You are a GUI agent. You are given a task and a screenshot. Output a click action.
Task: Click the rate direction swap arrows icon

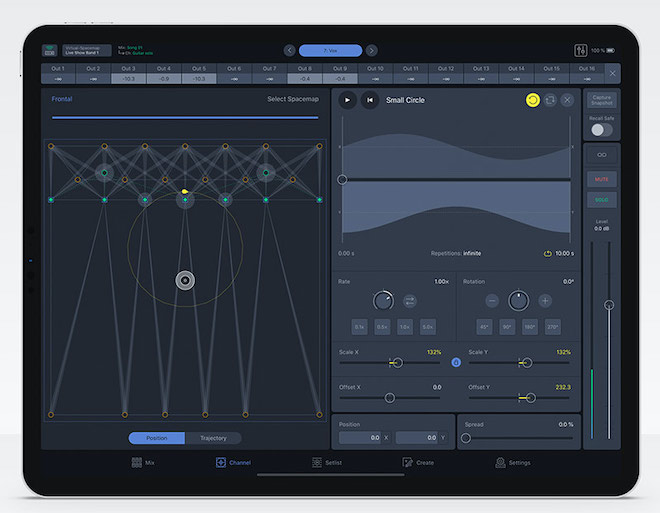coord(410,300)
